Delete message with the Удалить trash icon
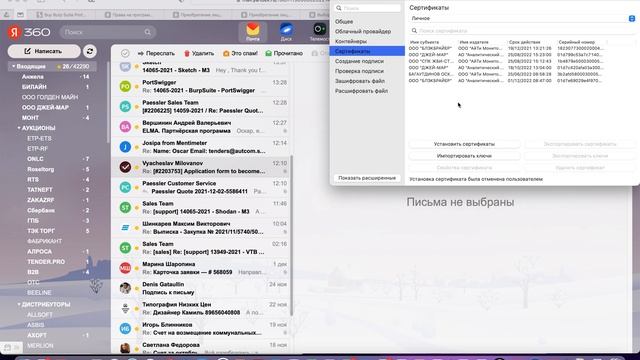640x360 pixels. (199, 53)
